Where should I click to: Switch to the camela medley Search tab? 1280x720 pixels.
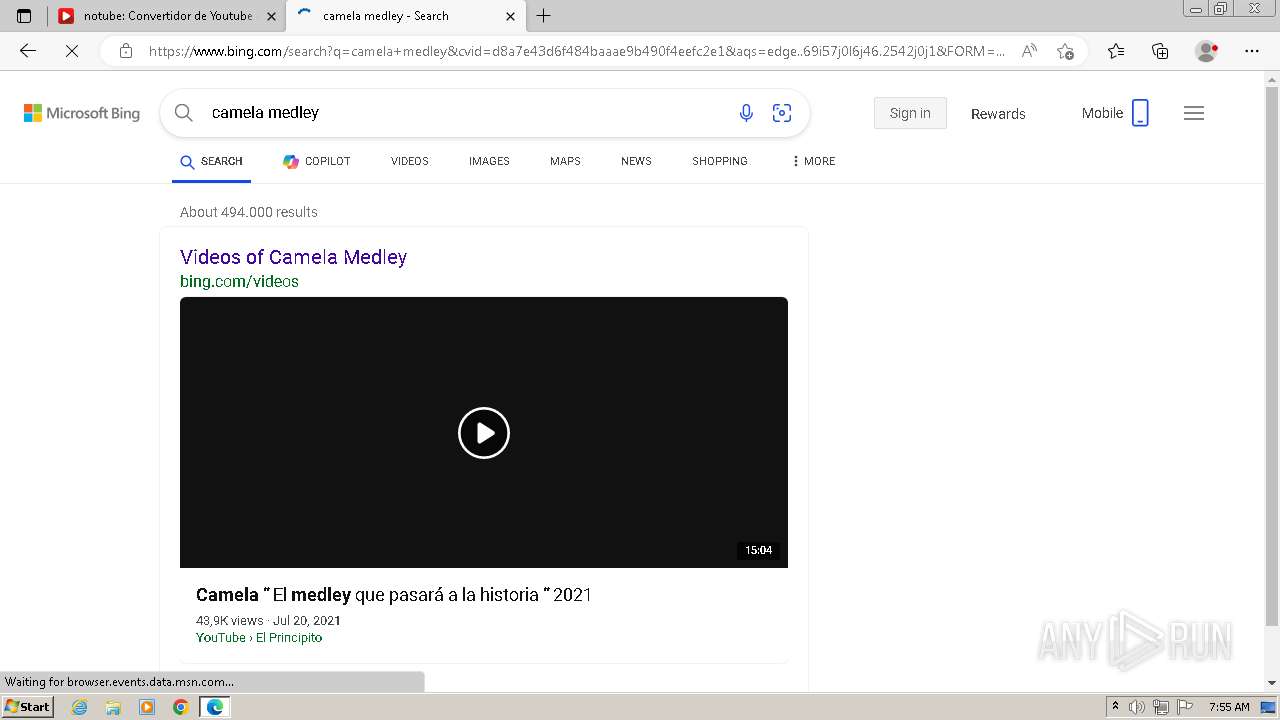click(405, 16)
